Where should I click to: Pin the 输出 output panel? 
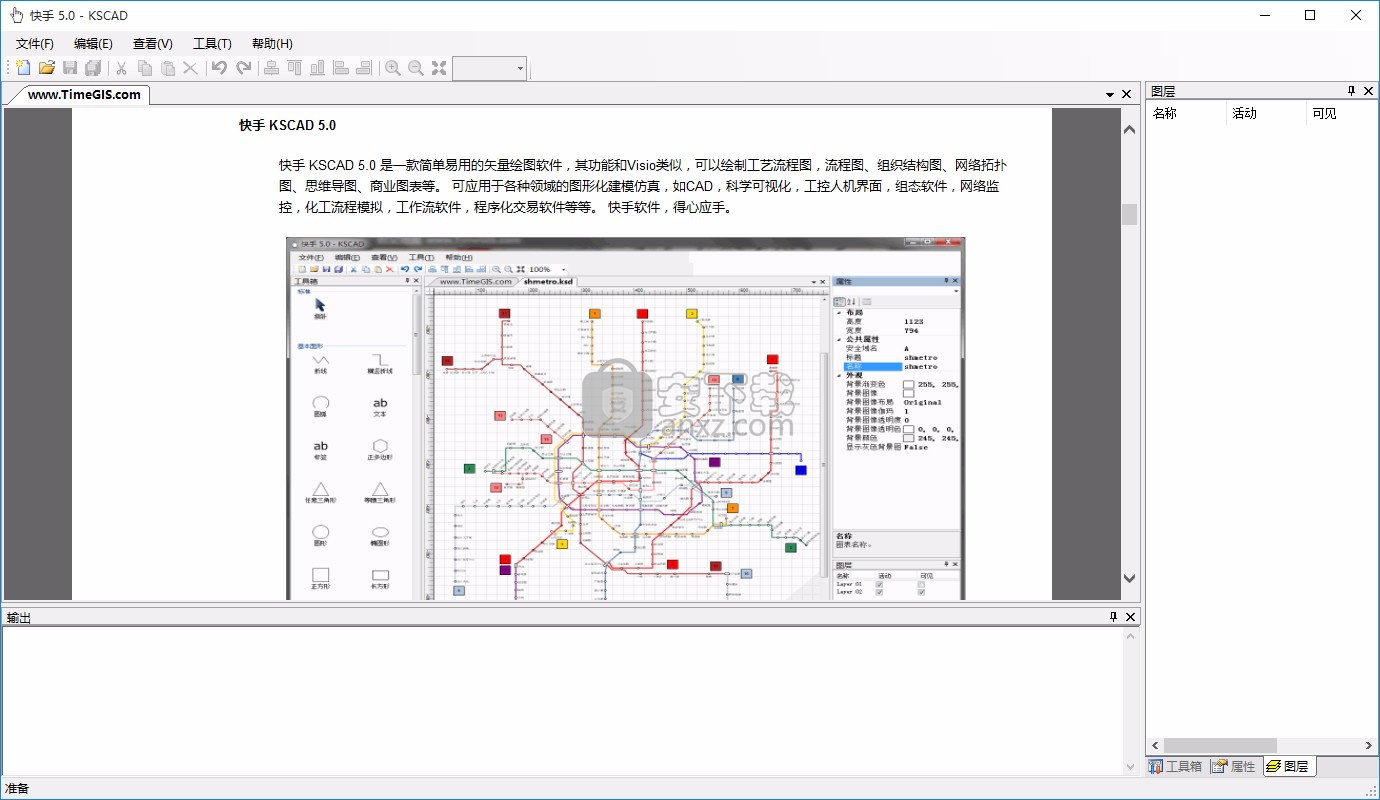coord(1114,617)
